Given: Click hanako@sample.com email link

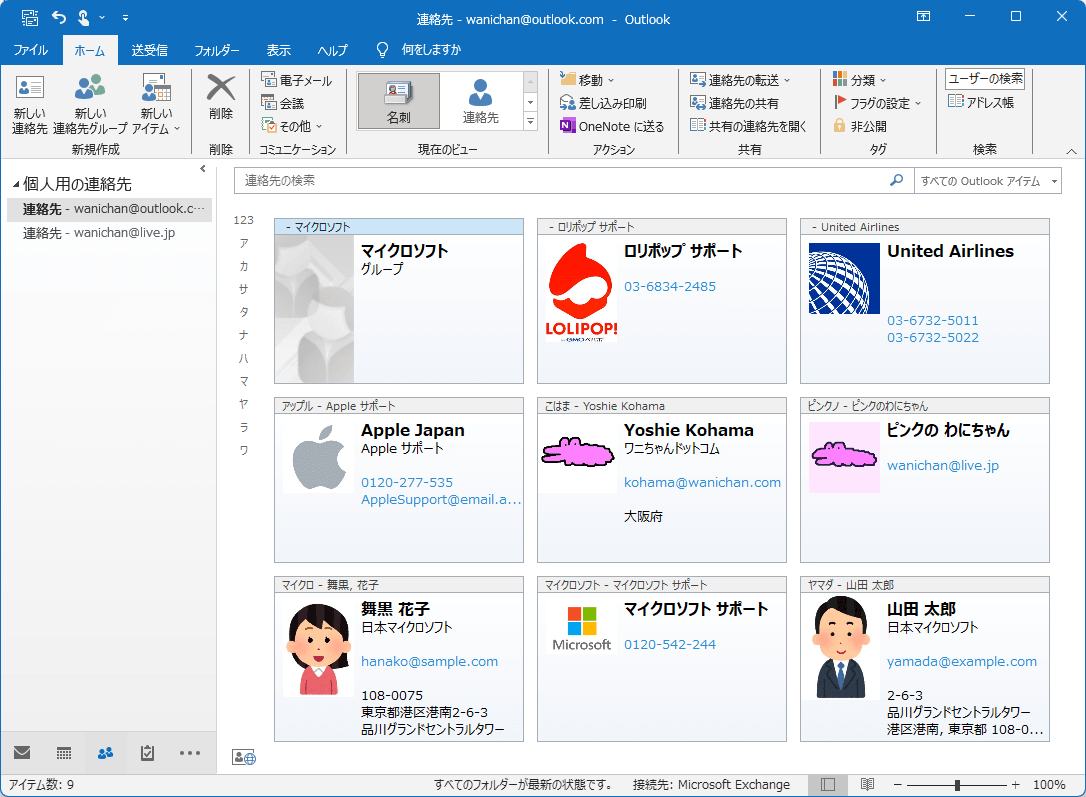Looking at the screenshot, I should click(429, 661).
